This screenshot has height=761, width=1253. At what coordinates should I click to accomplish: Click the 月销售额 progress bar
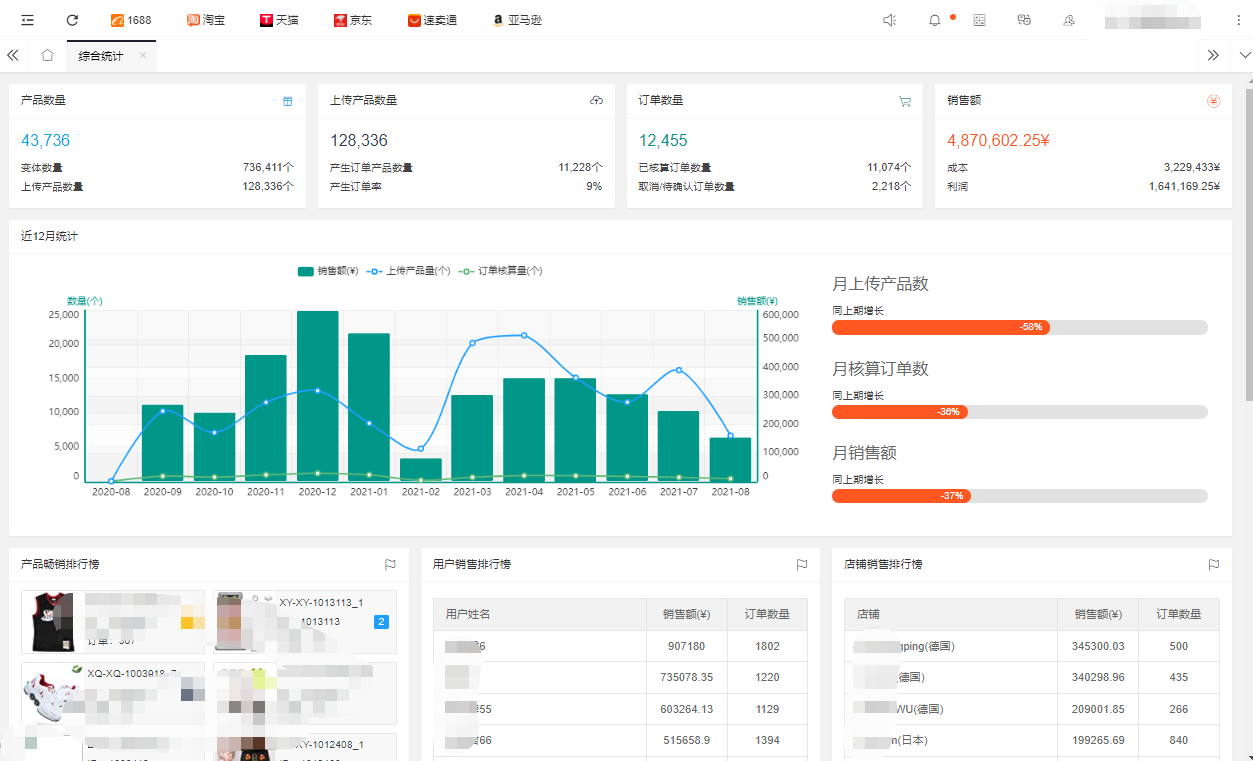click(x=1019, y=496)
